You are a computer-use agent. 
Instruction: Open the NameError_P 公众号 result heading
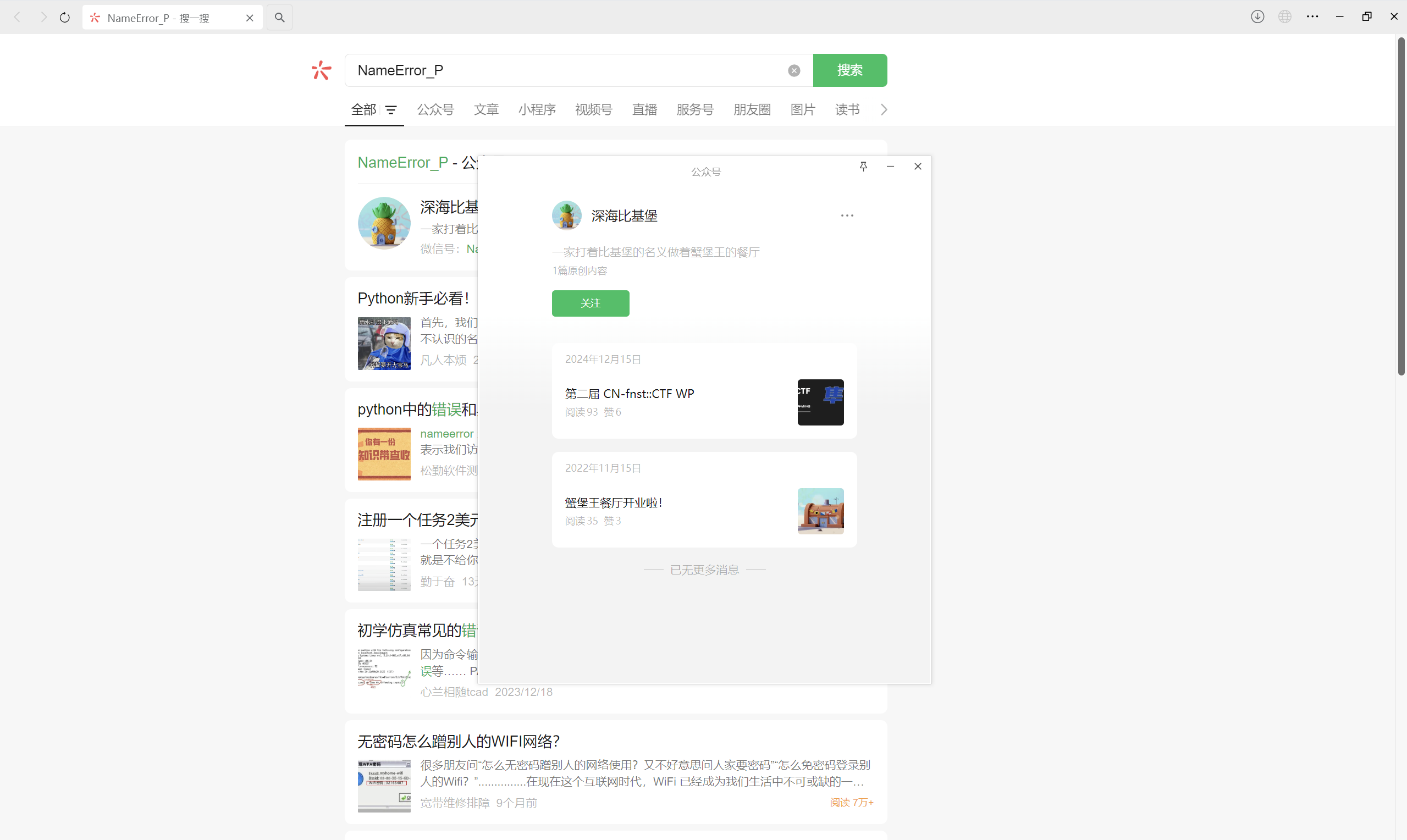click(x=417, y=163)
